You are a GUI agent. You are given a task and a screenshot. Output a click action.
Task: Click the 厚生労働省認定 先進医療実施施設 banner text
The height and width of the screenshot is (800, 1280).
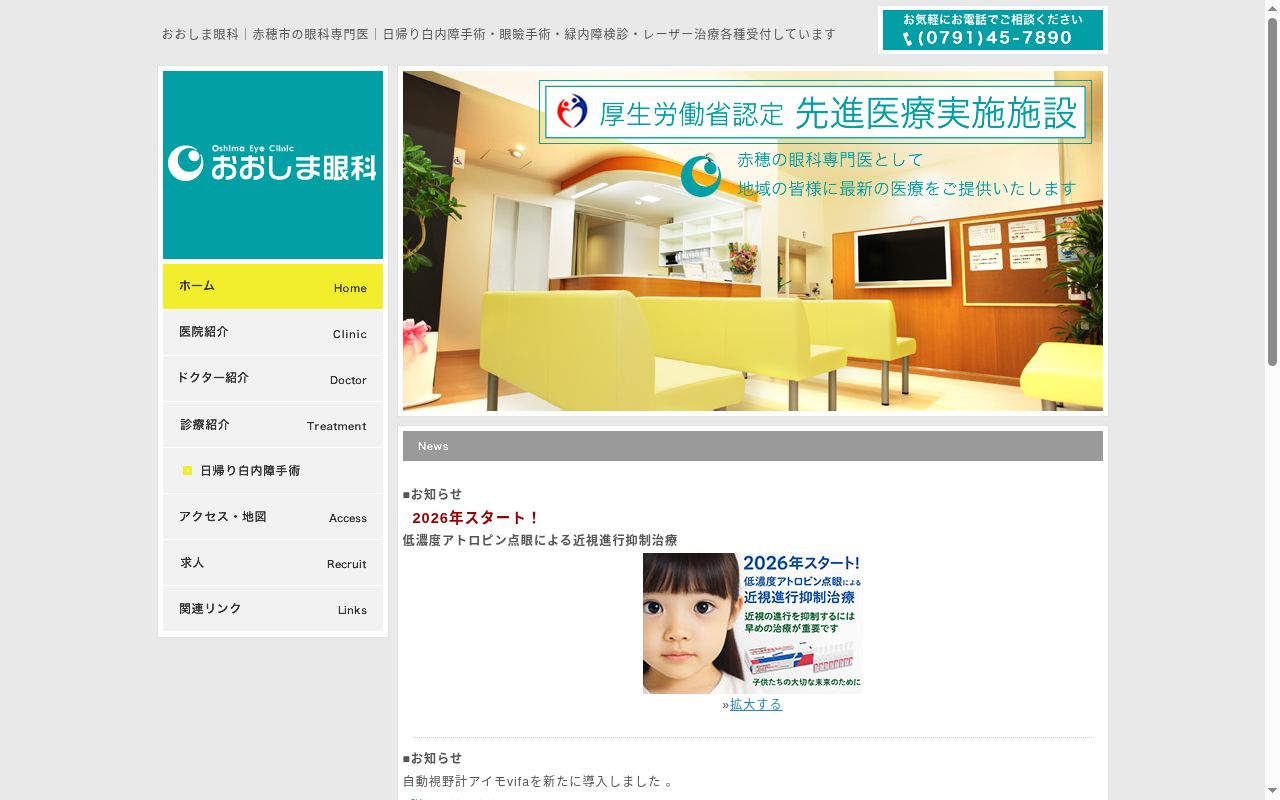pos(815,112)
